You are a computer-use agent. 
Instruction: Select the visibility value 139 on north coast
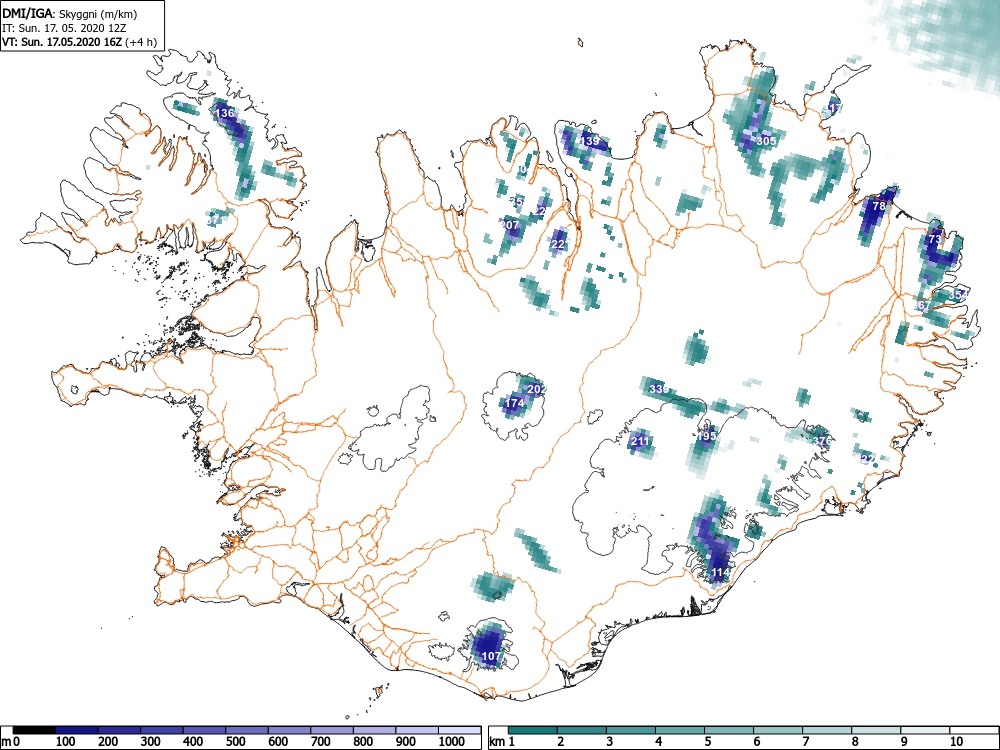click(590, 140)
